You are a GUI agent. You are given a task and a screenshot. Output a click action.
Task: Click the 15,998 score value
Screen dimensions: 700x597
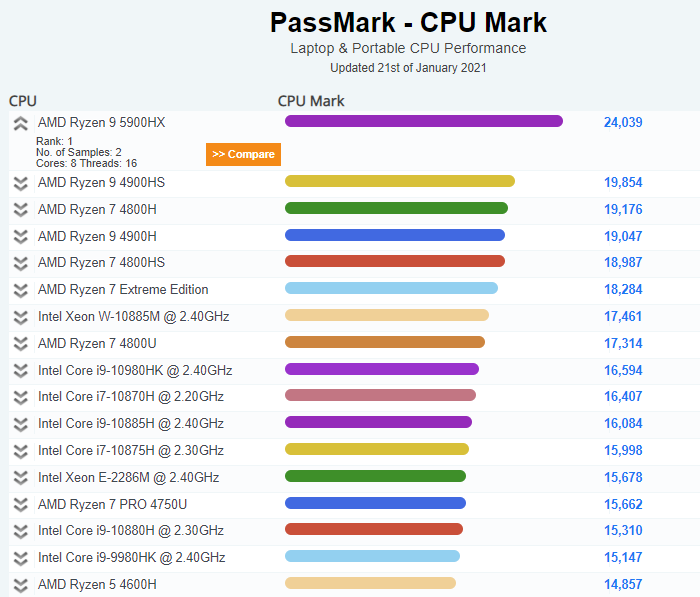pos(623,450)
